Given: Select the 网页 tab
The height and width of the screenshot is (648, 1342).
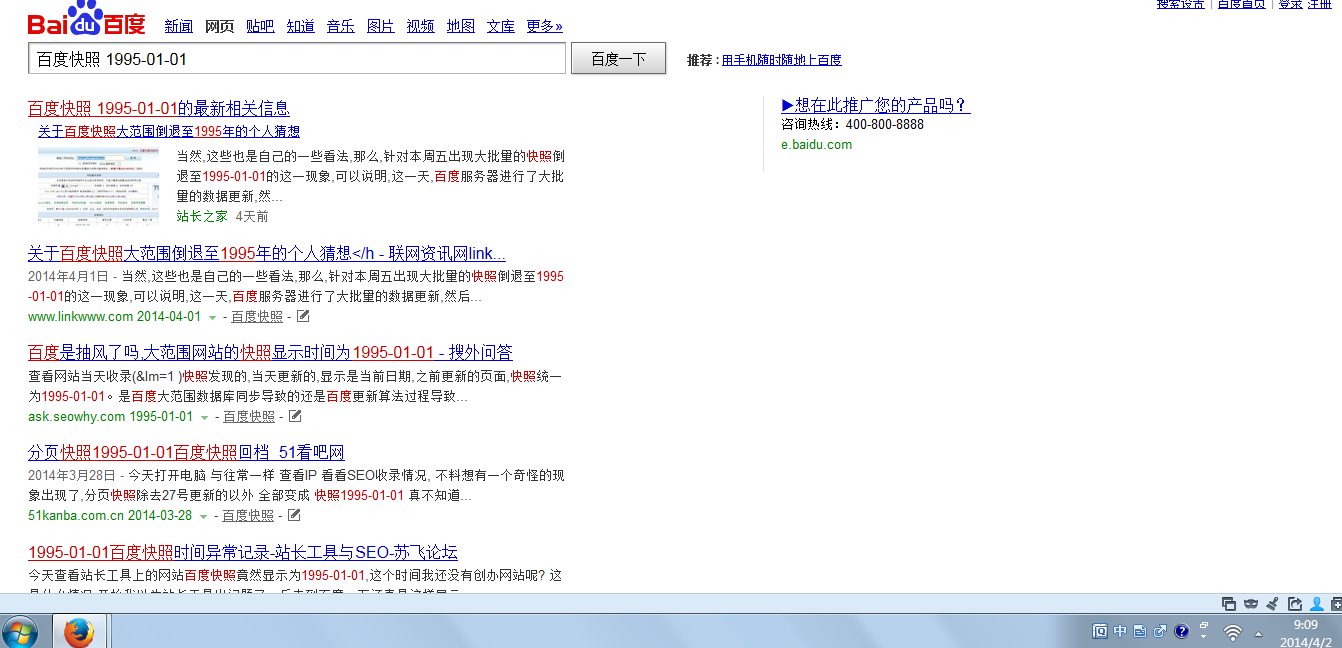Looking at the screenshot, I should (x=219, y=26).
